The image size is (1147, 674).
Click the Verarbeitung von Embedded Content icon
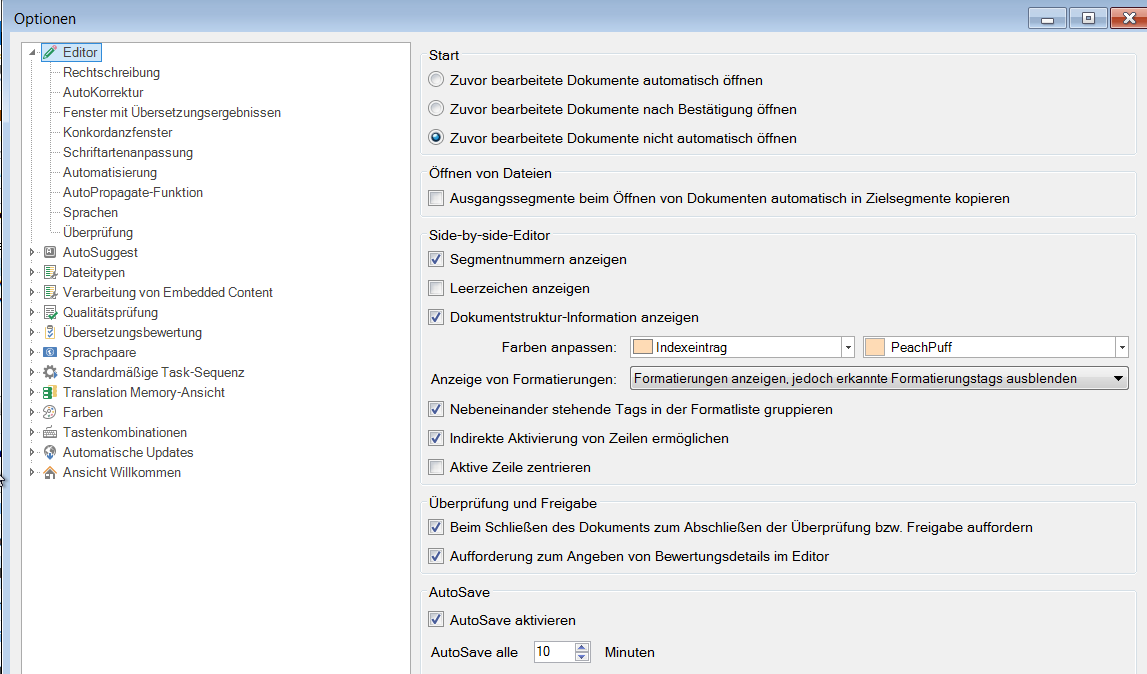click(x=50, y=292)
